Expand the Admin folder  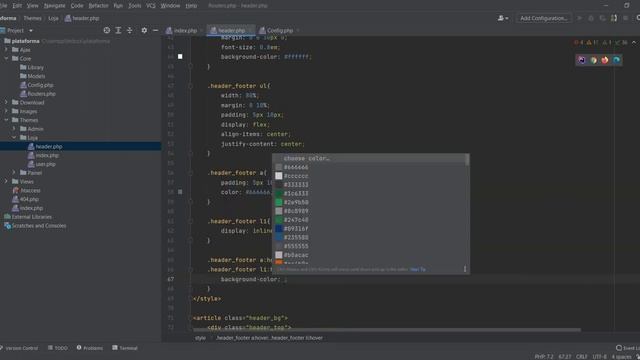pos(14,129)
